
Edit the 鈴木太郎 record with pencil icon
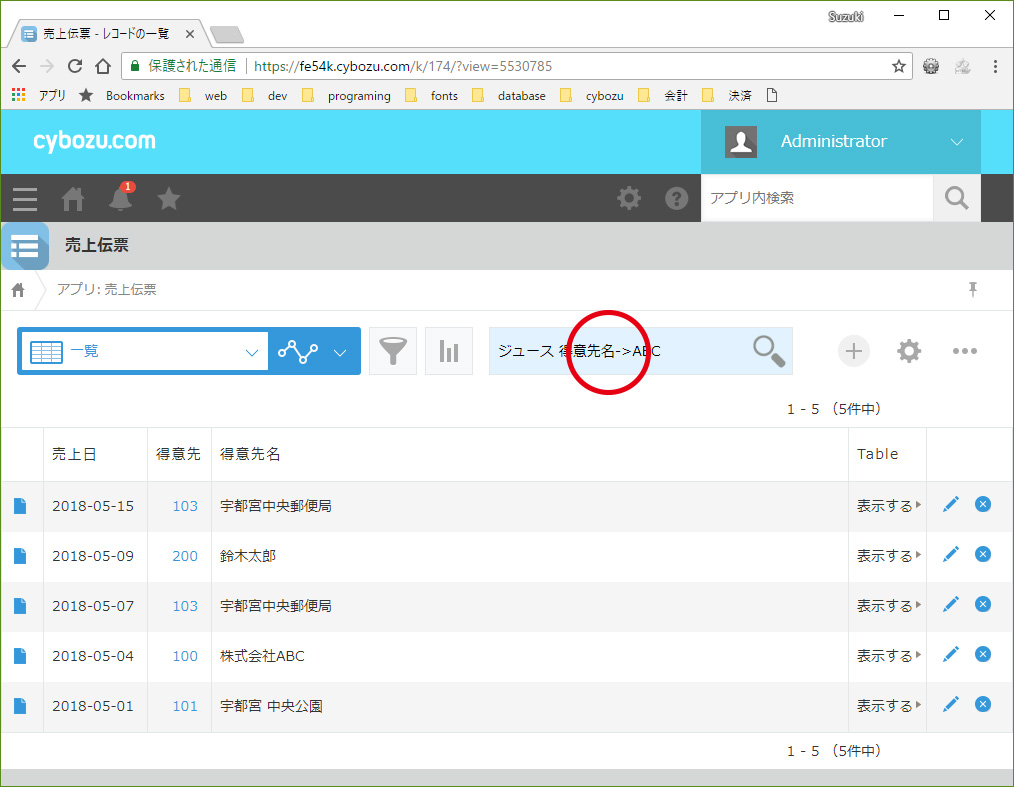[x=950, y=555]
